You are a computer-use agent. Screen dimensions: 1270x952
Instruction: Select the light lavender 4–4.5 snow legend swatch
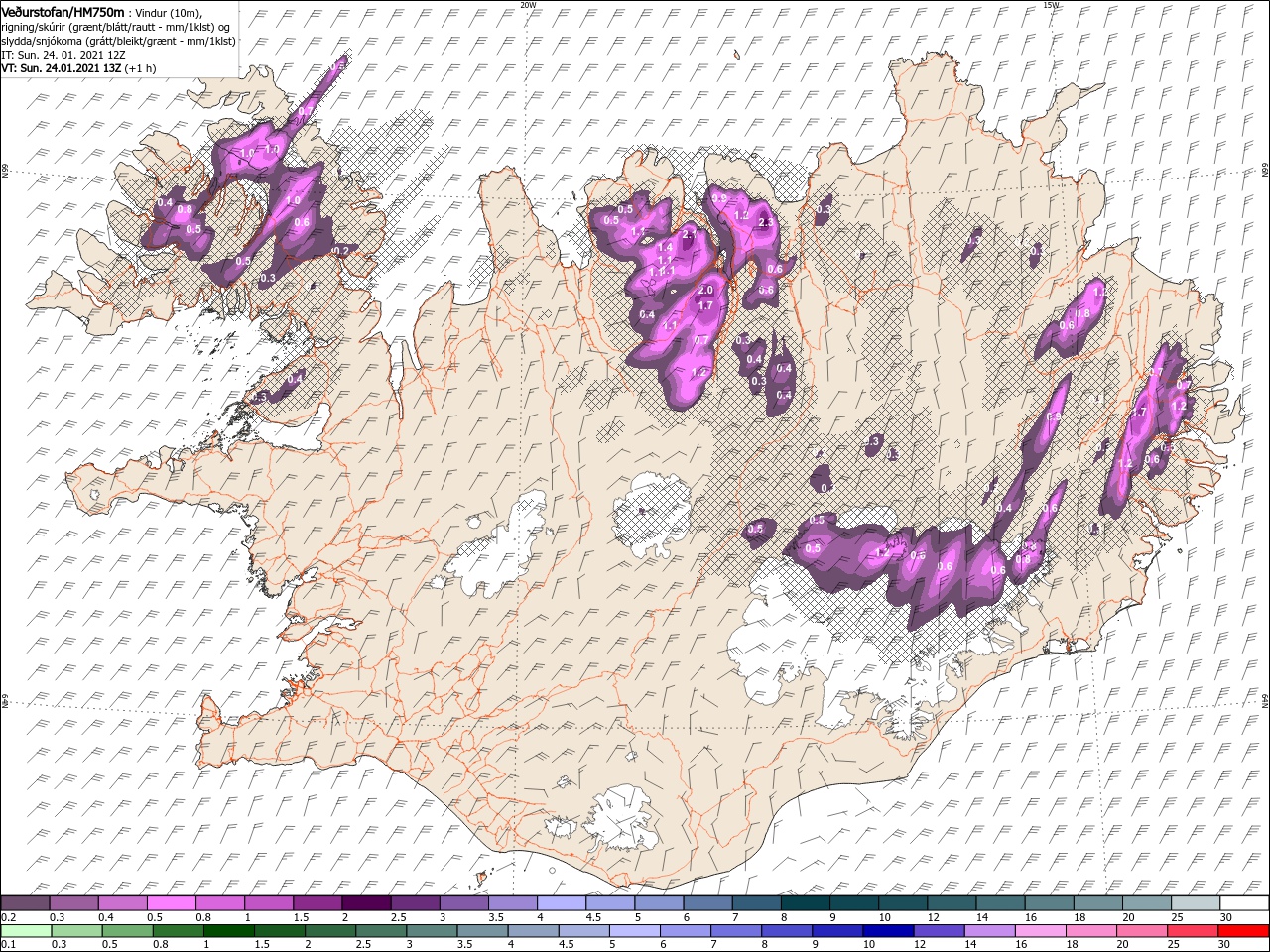click(x=561, y=903)
